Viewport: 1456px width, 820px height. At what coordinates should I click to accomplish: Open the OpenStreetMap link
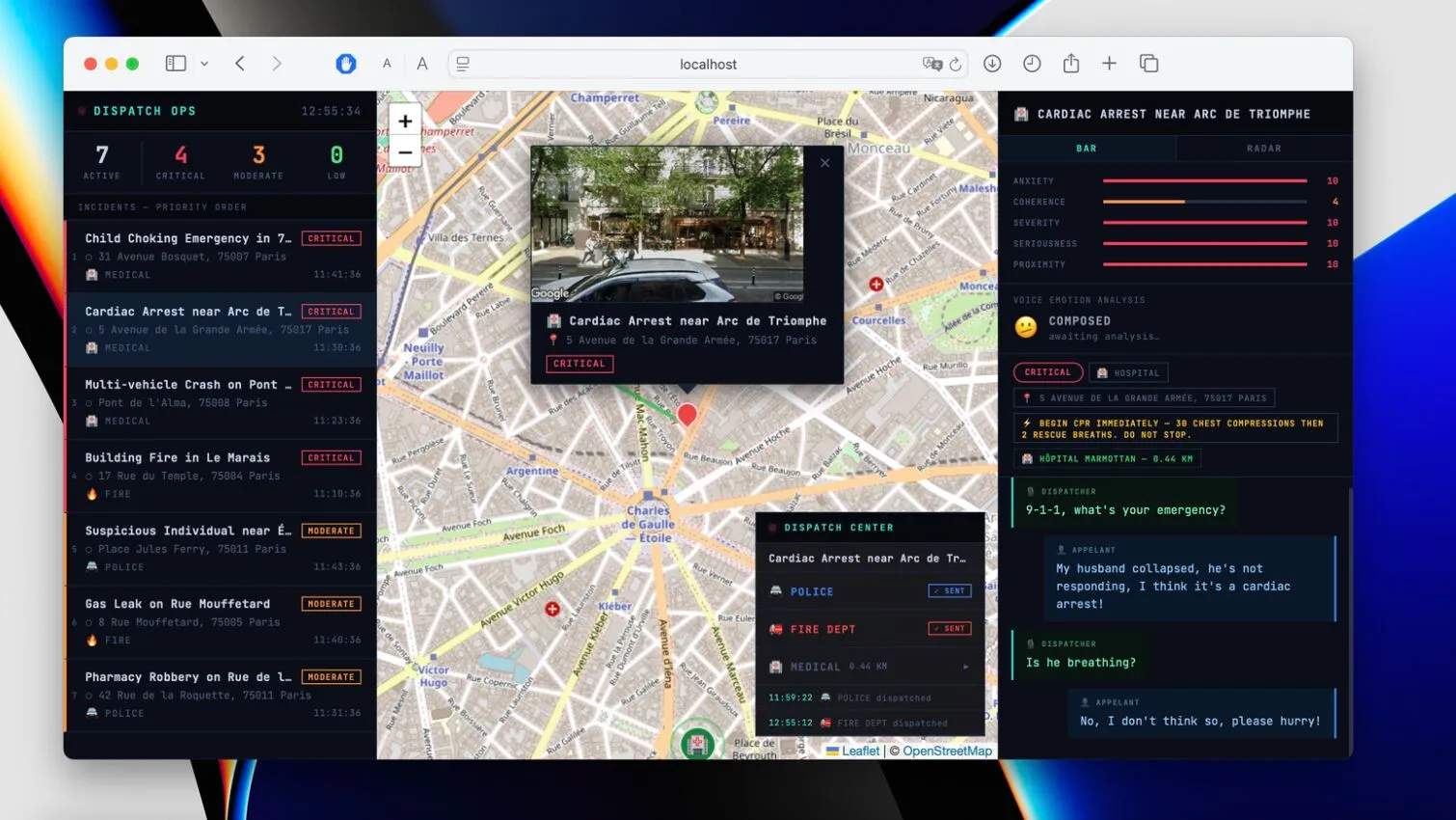pyautogui.click(x=947, y=751)
